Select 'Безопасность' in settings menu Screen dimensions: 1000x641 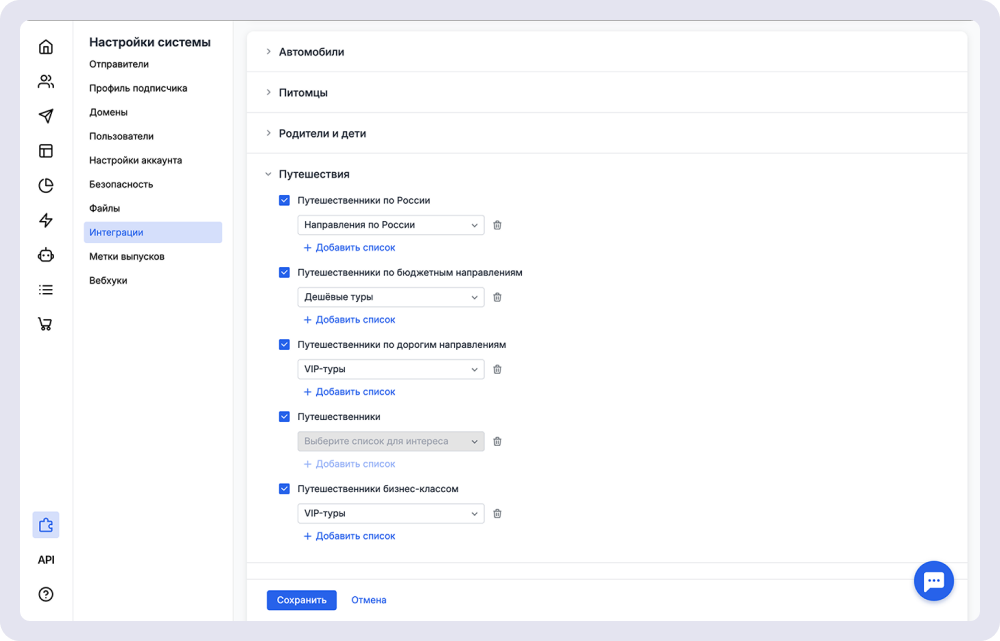121,184
